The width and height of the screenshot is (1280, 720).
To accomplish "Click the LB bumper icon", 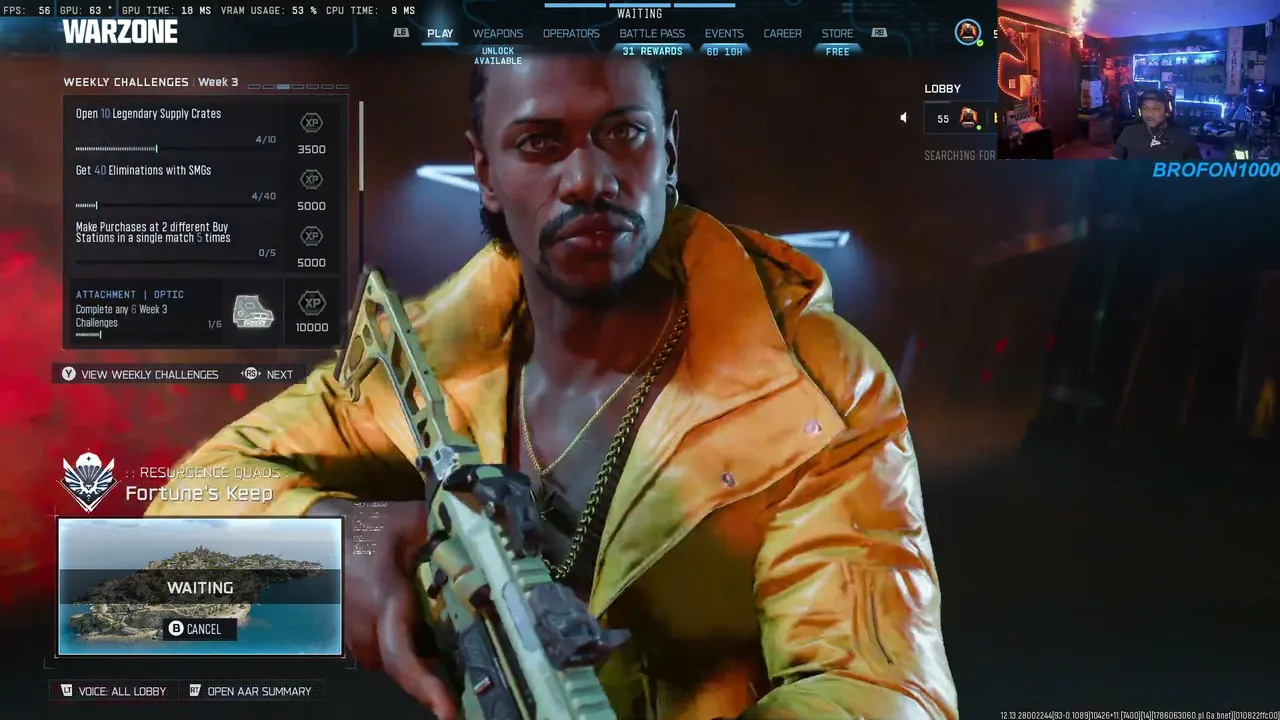I will (402, 33).
